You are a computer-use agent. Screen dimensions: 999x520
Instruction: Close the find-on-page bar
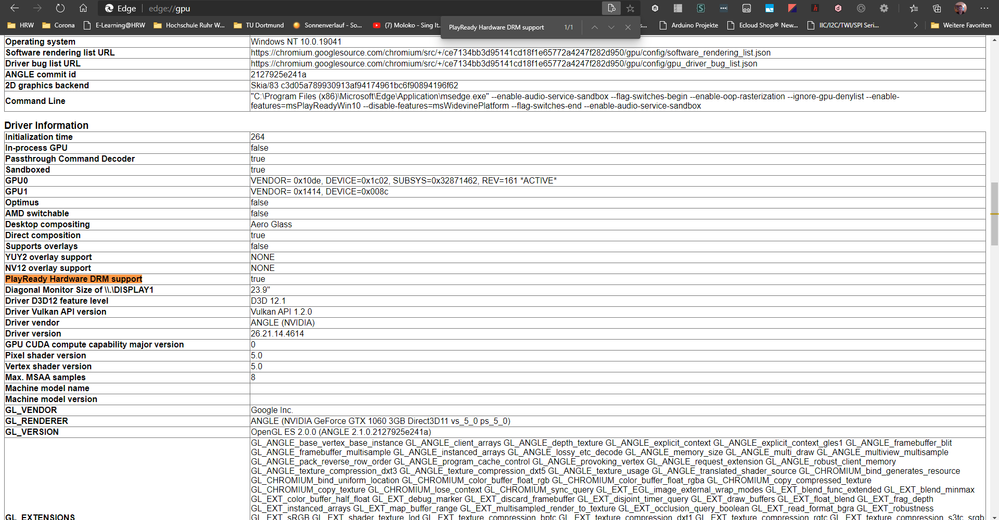point(628,27)
